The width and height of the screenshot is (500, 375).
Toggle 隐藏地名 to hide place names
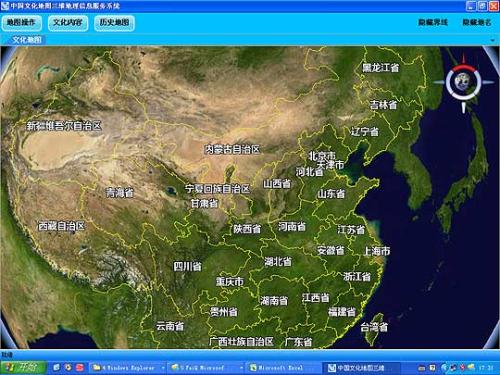point(477,22)
